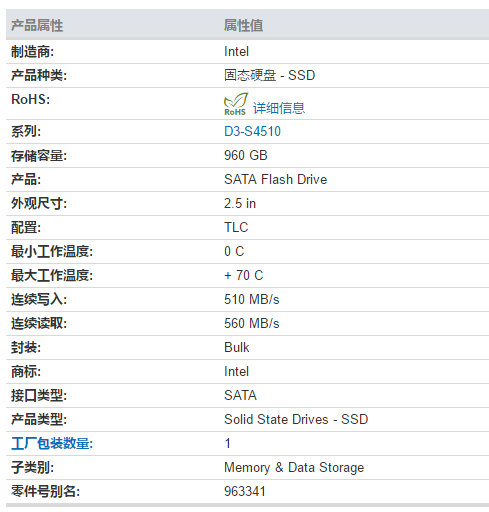
Task: Select the 产品属性 column header
Action: (x=37, y=25)
